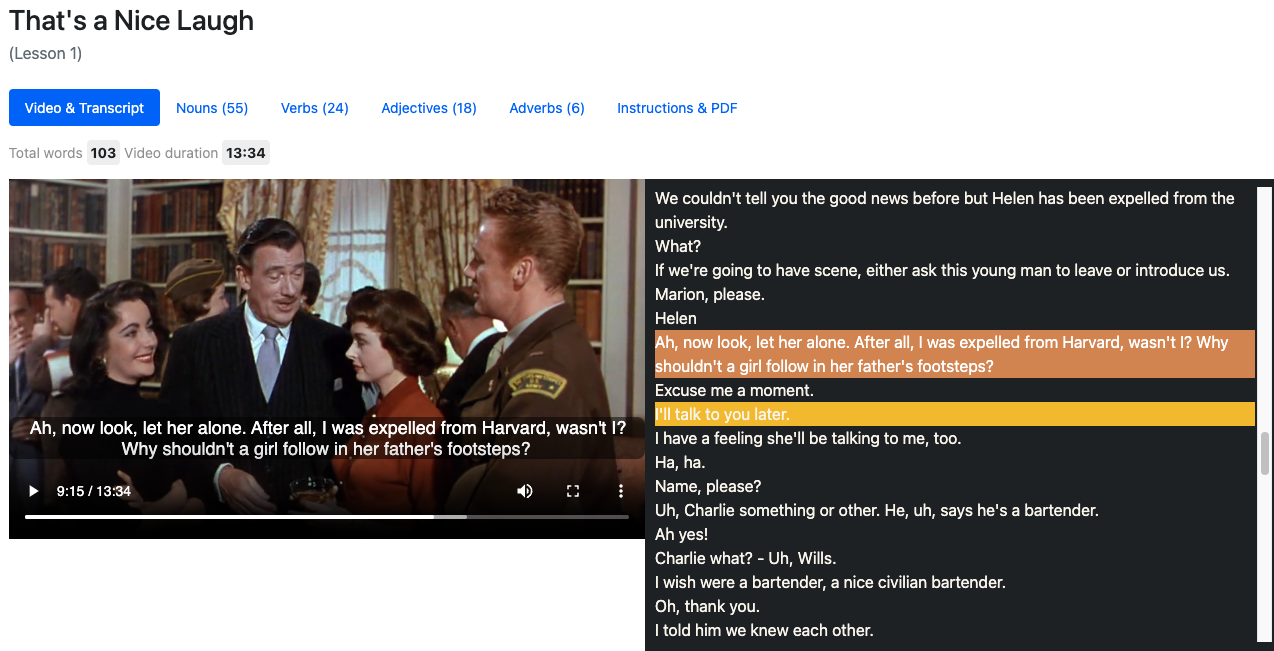
Task: Select line "I wish were a bartender"
Action: click(x=955, y=582)
